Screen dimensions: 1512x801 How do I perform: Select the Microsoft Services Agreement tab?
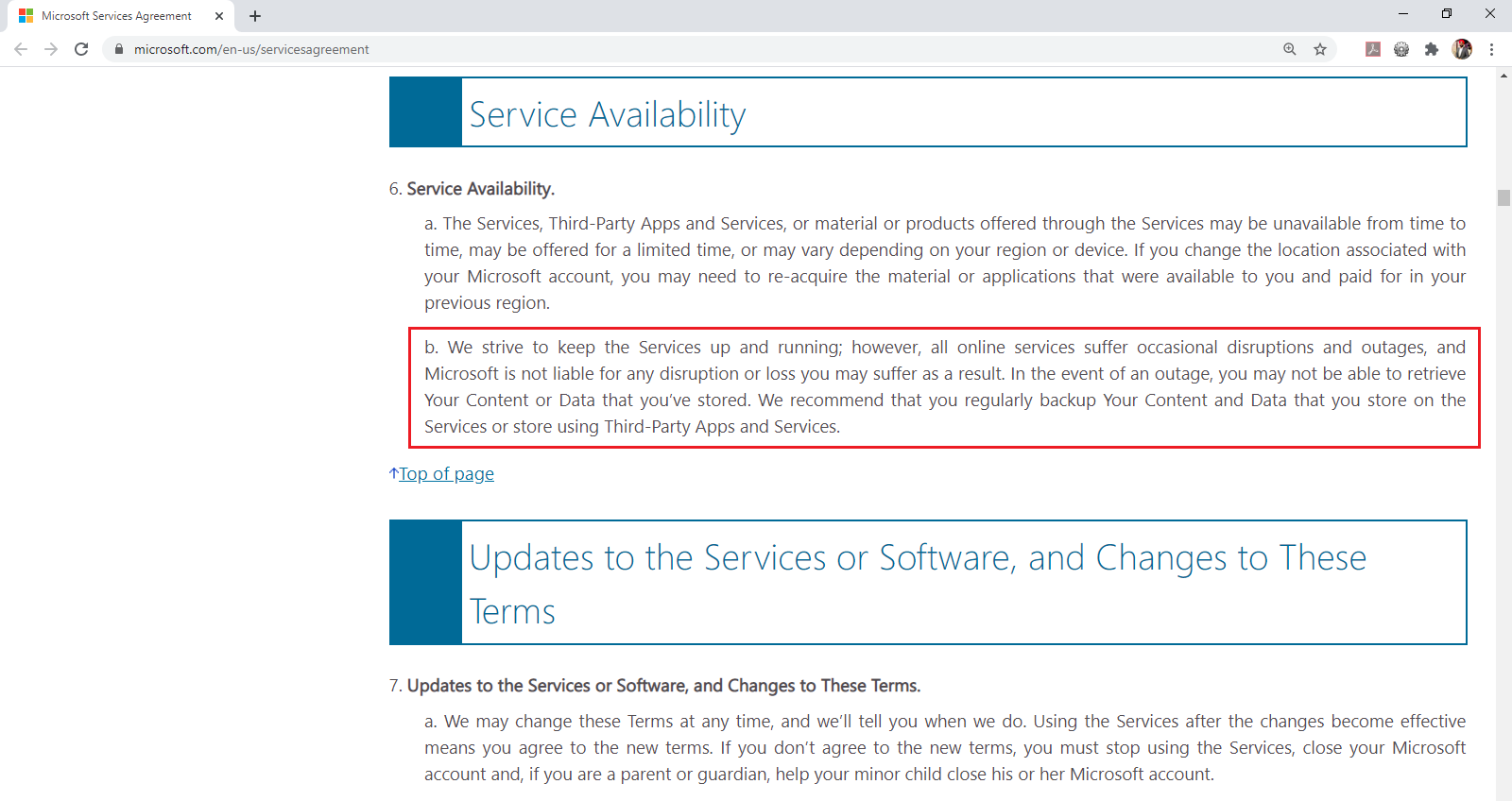tap(121, 16)
